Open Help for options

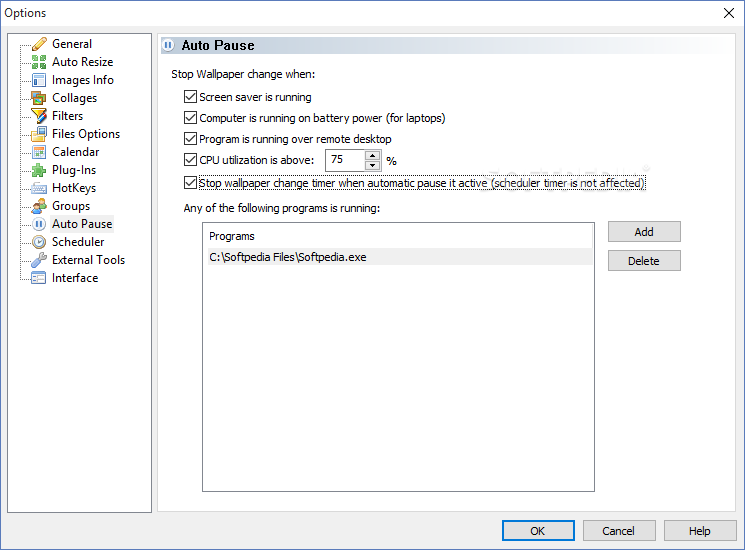tap(699, 531)
